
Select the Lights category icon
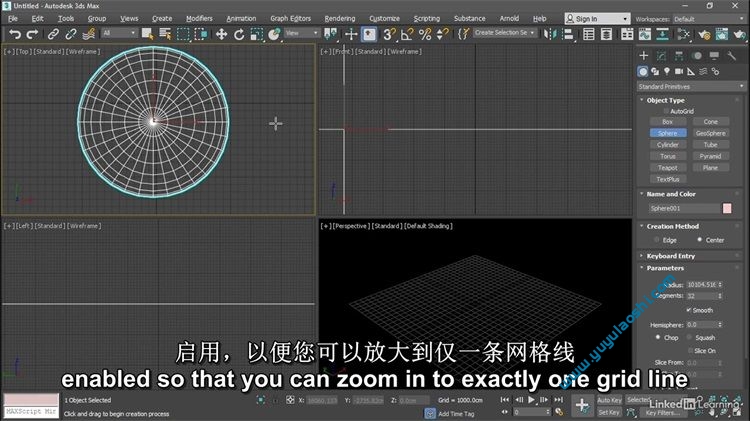click(667, 71)
